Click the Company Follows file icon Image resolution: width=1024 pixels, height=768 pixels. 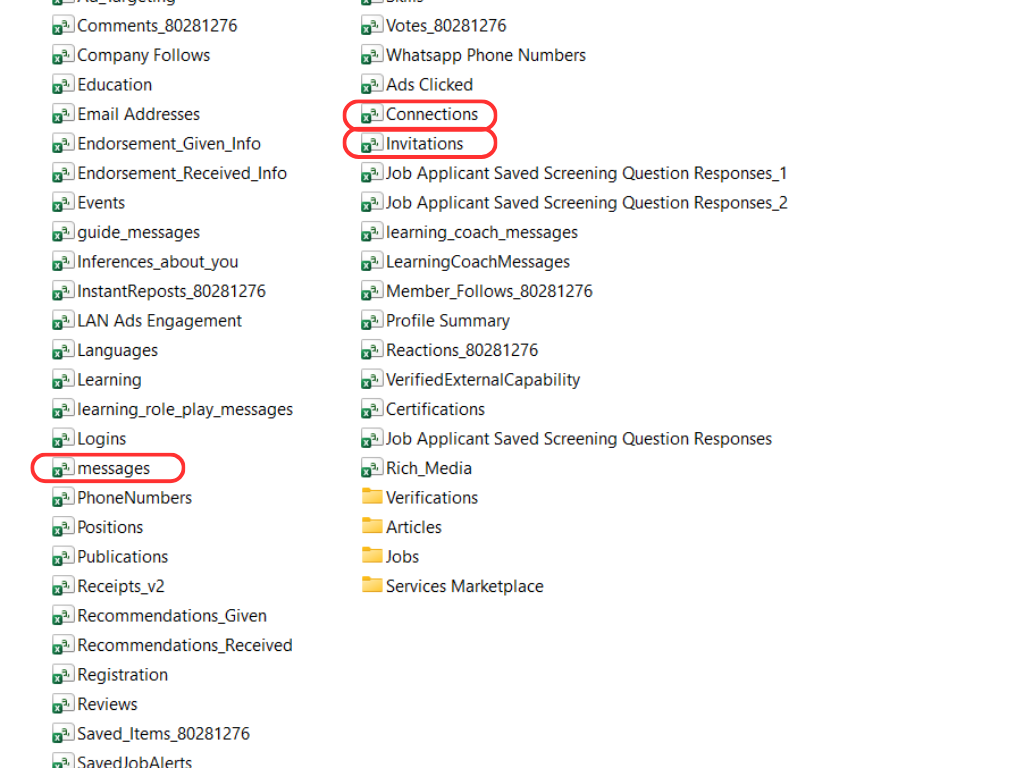point(63,56)
